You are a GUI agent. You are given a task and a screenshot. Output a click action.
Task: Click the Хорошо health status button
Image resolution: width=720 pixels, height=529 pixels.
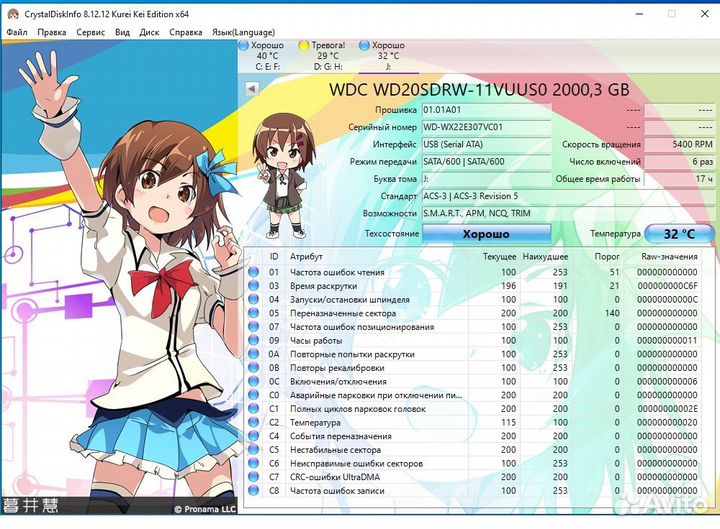(486, 234)
